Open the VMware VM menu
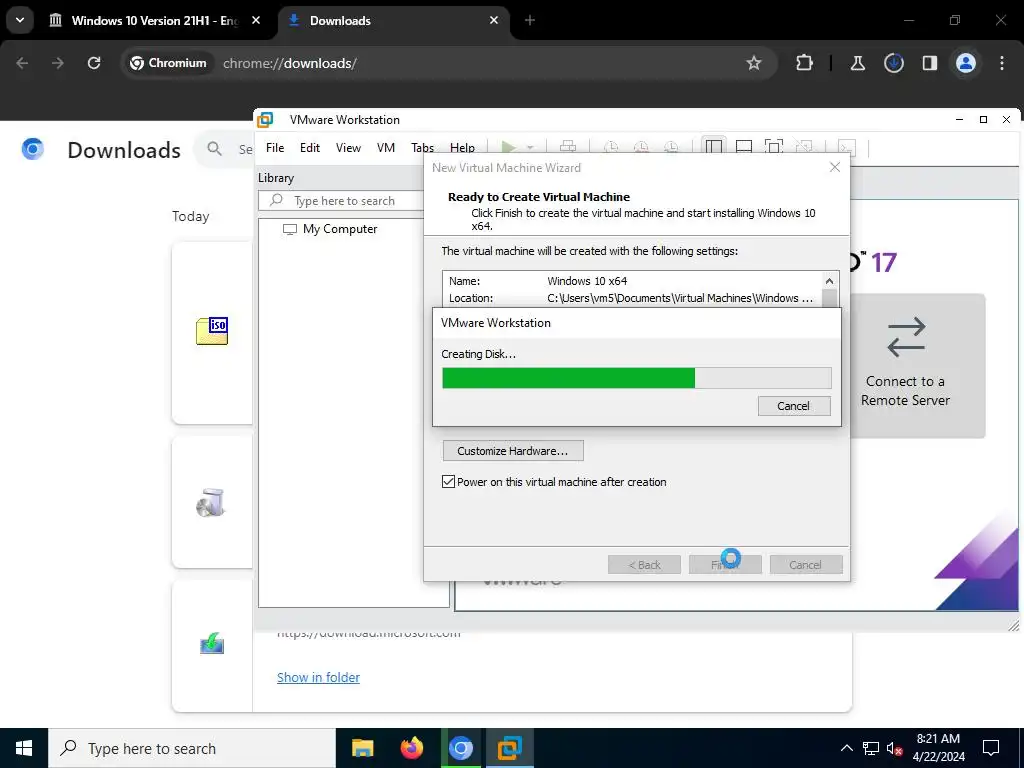Screen dimensions: 1024x768 [386, 148]
